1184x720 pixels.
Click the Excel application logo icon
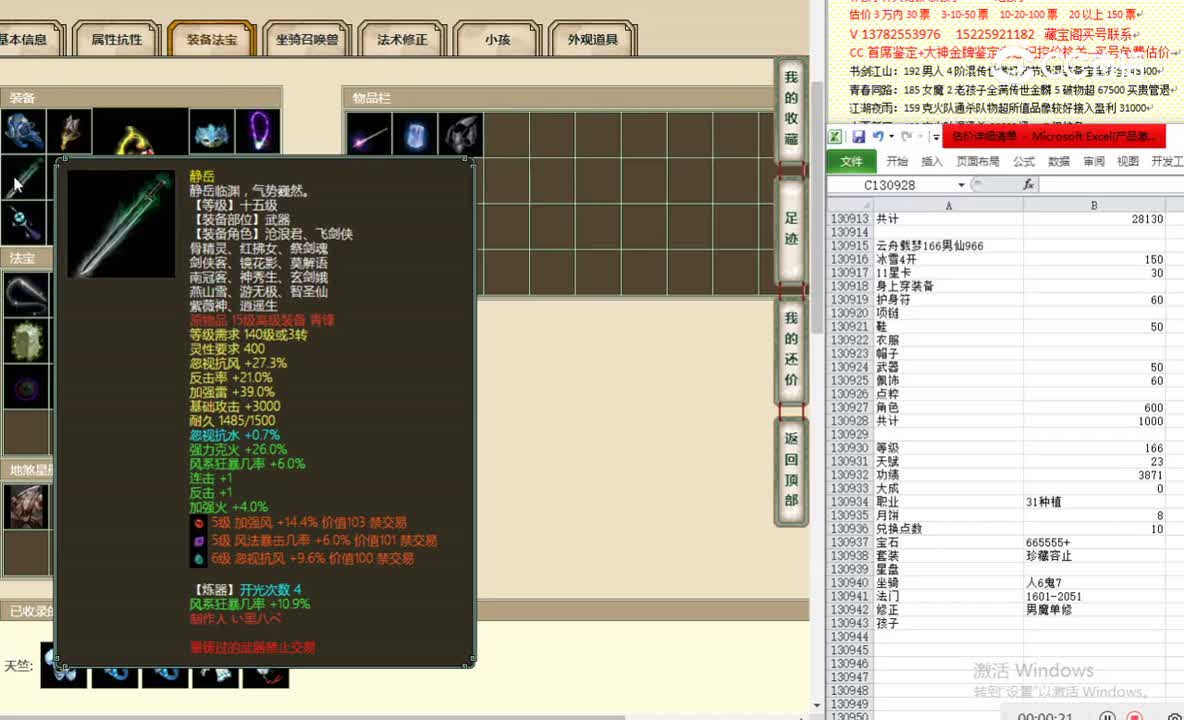pos(835,137)
